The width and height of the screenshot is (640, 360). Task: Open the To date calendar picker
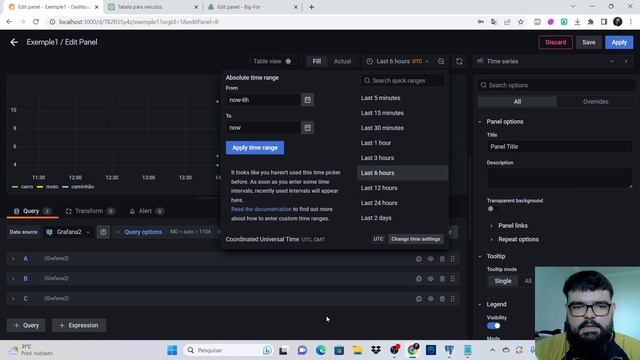click(x=307, y=128)
